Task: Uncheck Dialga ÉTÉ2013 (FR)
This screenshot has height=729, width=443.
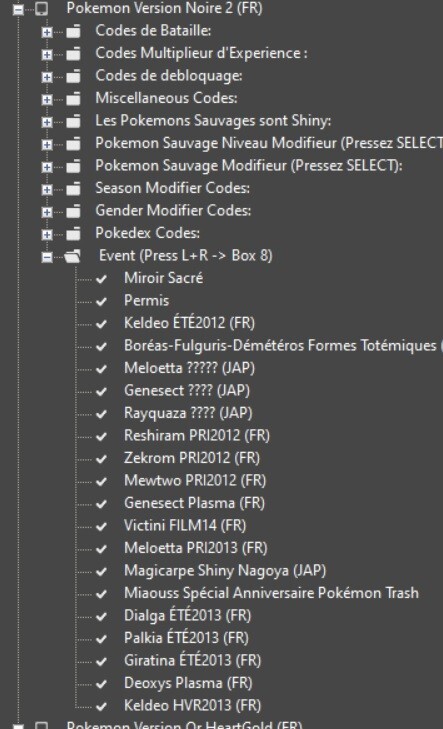Action: [x=101, y=616]
